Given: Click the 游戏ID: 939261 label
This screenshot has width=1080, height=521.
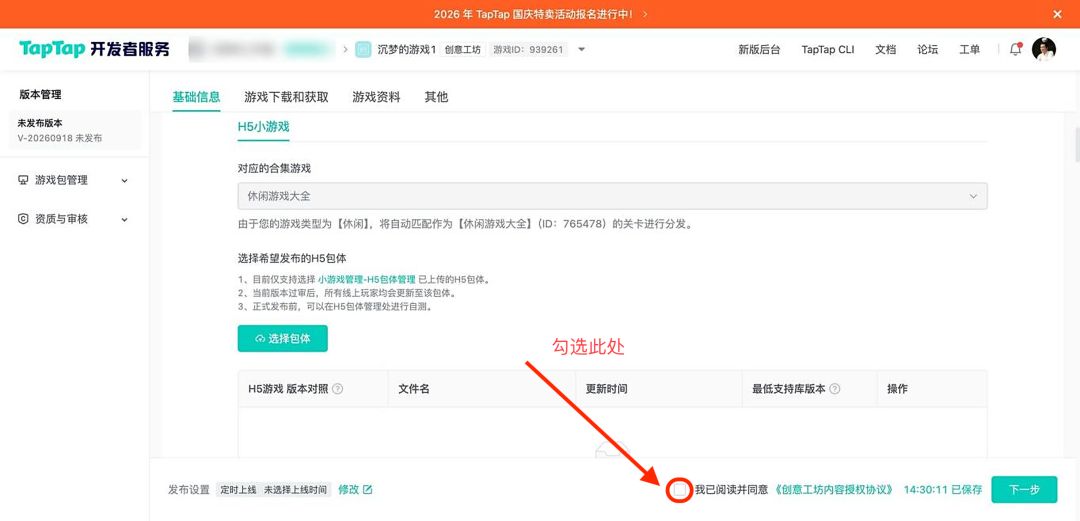Looking at the screenshot, I should click(x=528, y=50).
